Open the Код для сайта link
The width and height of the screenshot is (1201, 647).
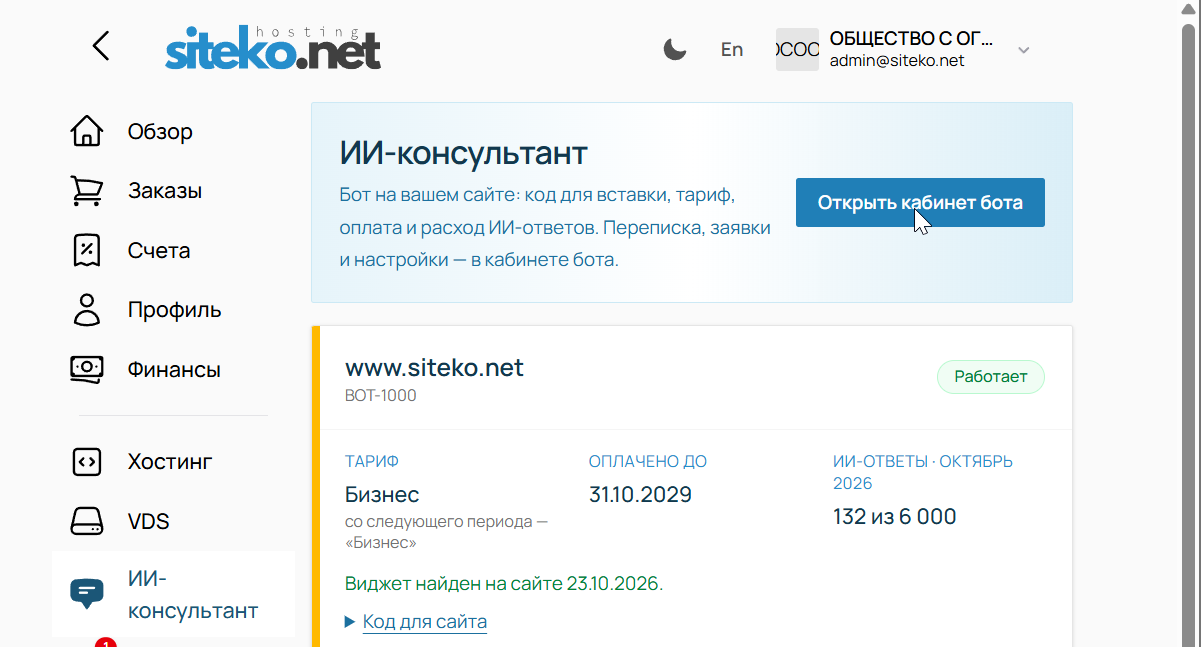tap(425, 621)
